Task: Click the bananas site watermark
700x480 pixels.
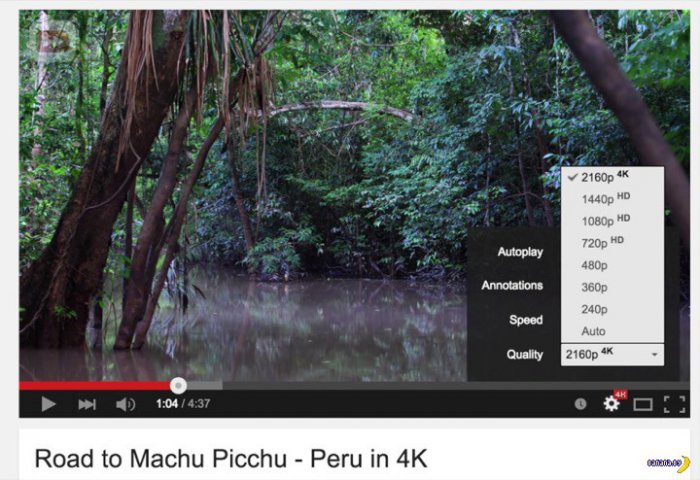Action: (668, 463)
